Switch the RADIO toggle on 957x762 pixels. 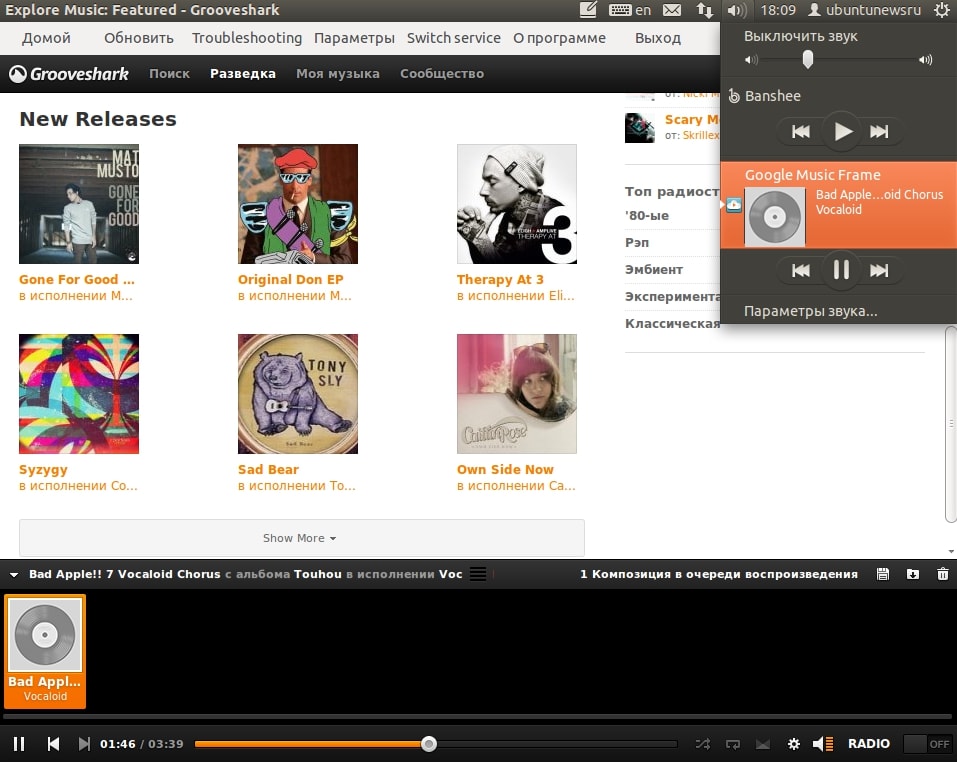(x=927, y=744)
